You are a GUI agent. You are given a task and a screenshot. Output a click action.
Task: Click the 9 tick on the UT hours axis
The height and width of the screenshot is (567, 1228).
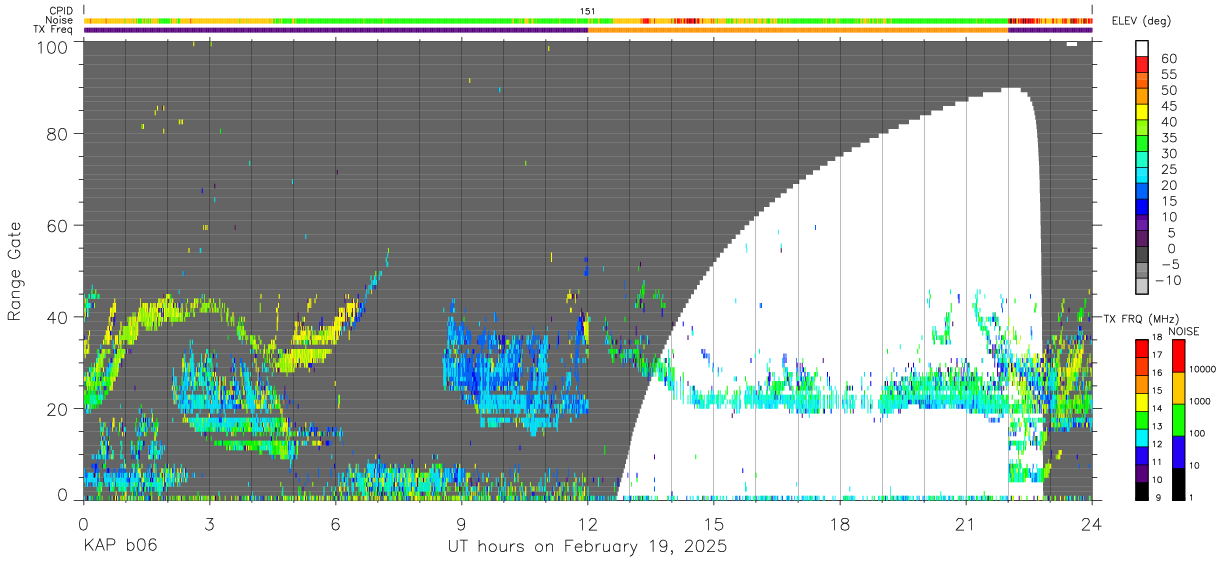(461, 524)
